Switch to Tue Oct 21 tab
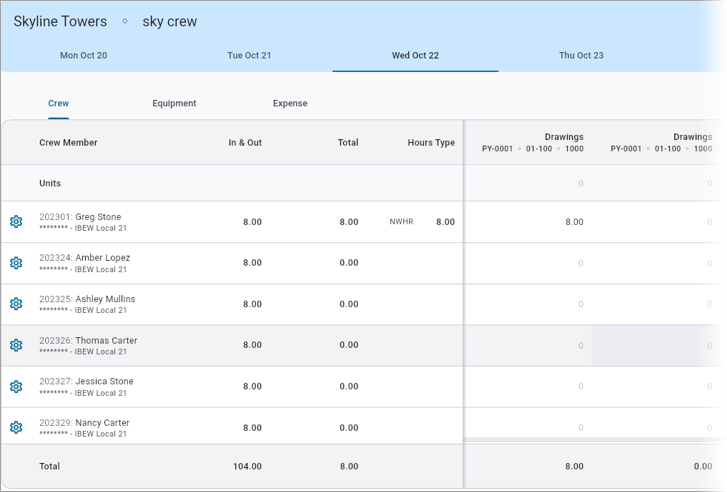This screenshot has width=727, height=492. click(249, 55)
